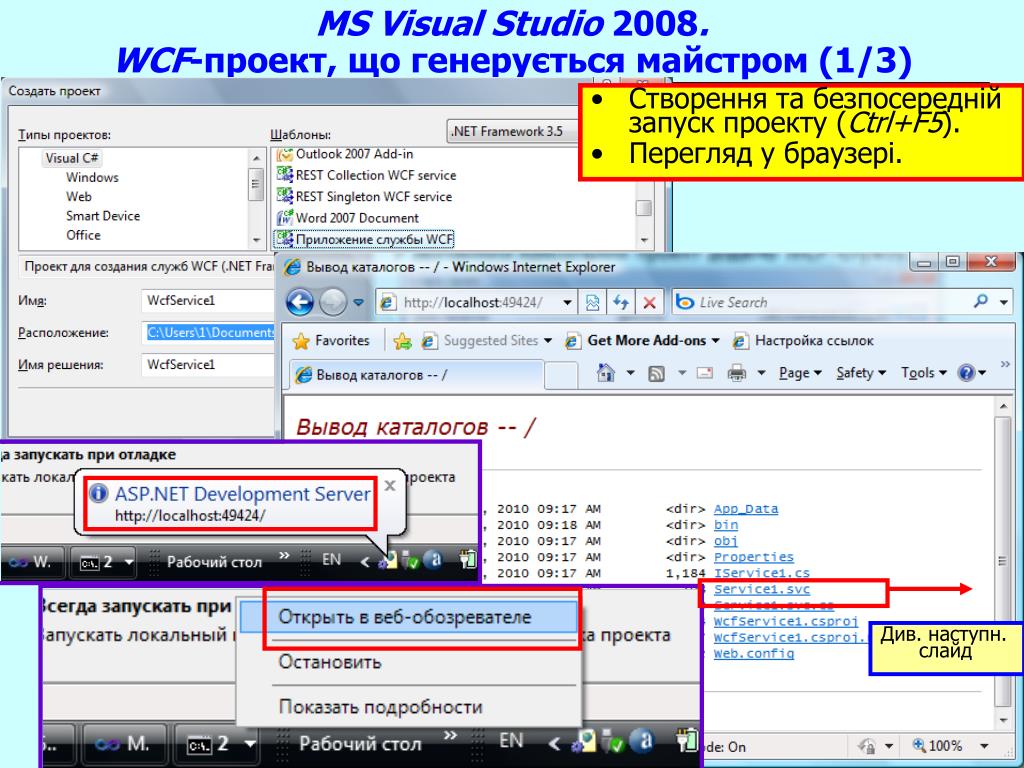This screenshot has height=768, width=1024.
Task: Expand hidden tray icons arrow in lower taskbar
Action: coord(554,743)
